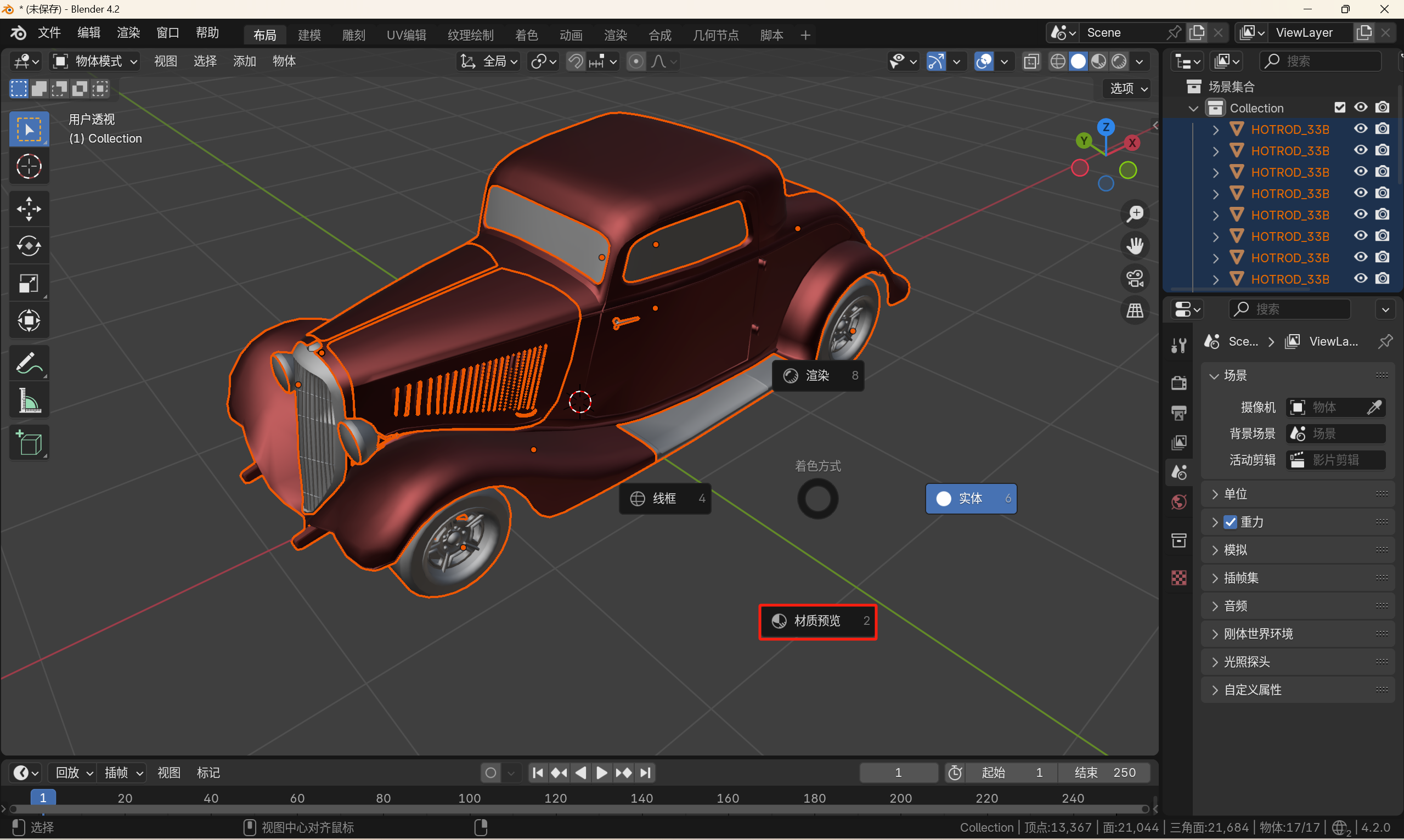The image size is (1404, 840).
Task: Open the 物体模式 mode dropdown
Action: (x=95, y=61)
